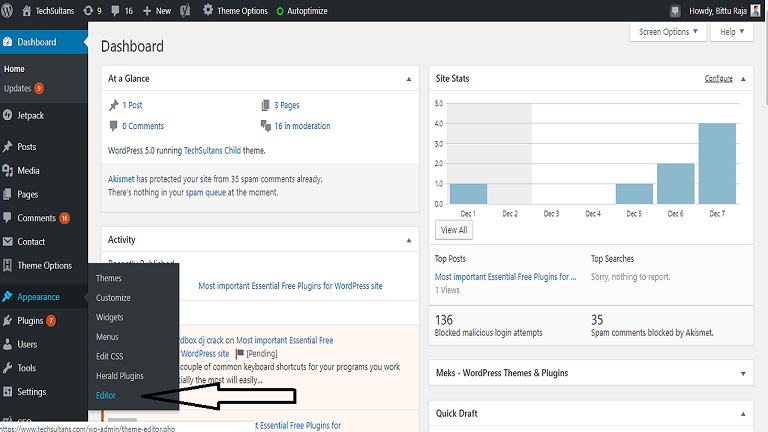Collapse the Quick Draft widget
768x432 pixels.
743,414
